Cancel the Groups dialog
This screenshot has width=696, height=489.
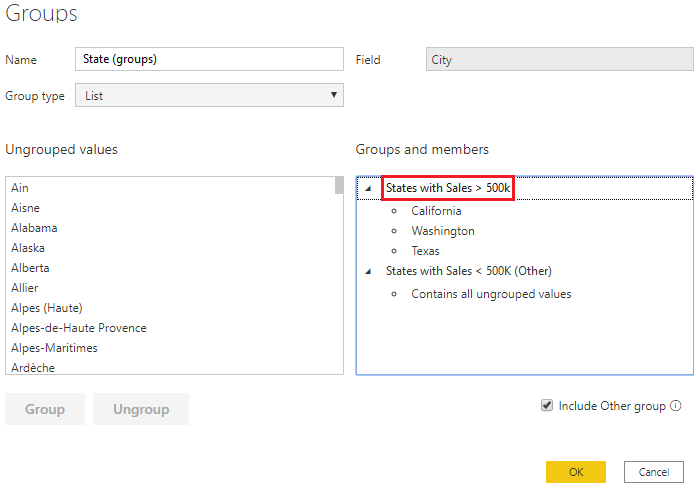(653, 472)
